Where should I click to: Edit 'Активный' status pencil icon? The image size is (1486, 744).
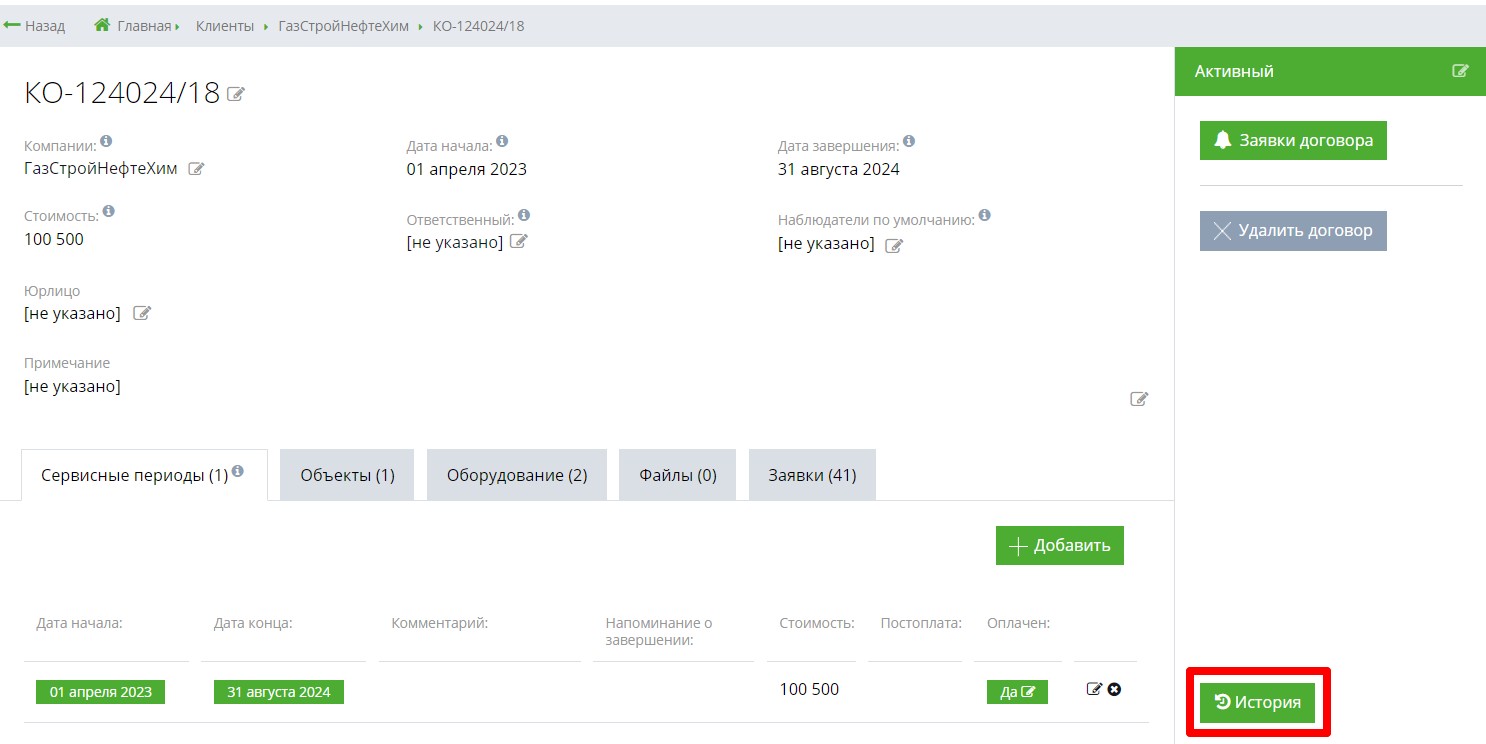1461,71
